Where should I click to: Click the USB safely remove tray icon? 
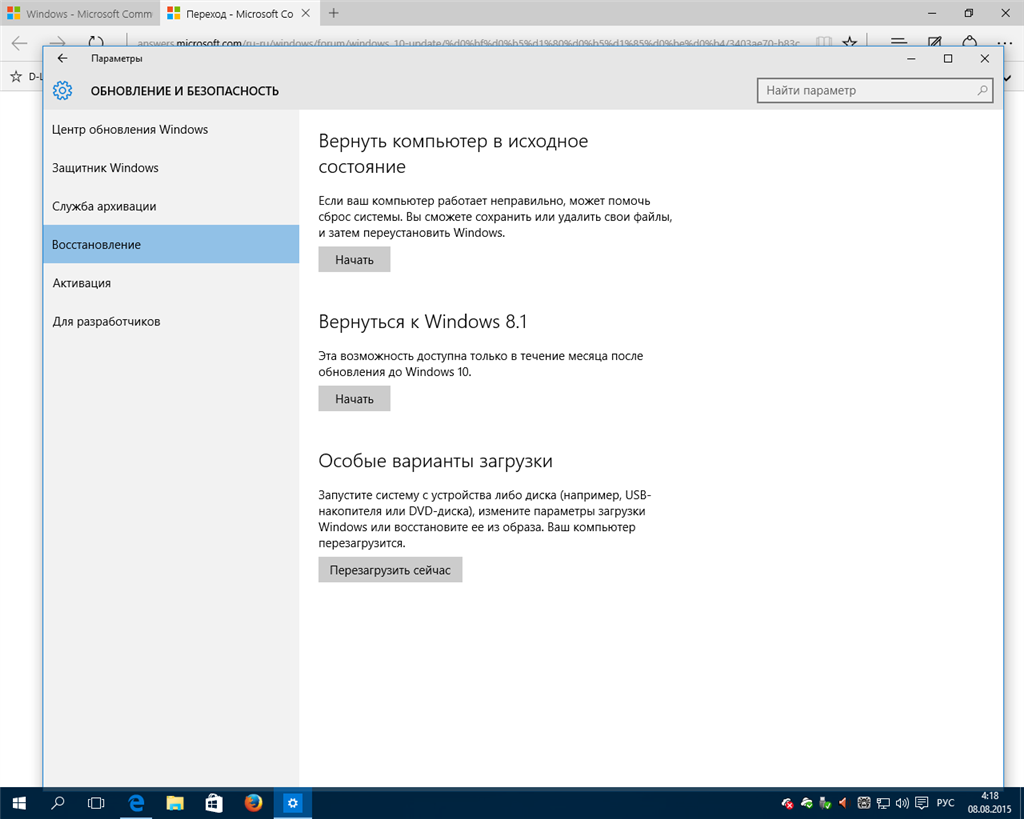pos(825,803)
